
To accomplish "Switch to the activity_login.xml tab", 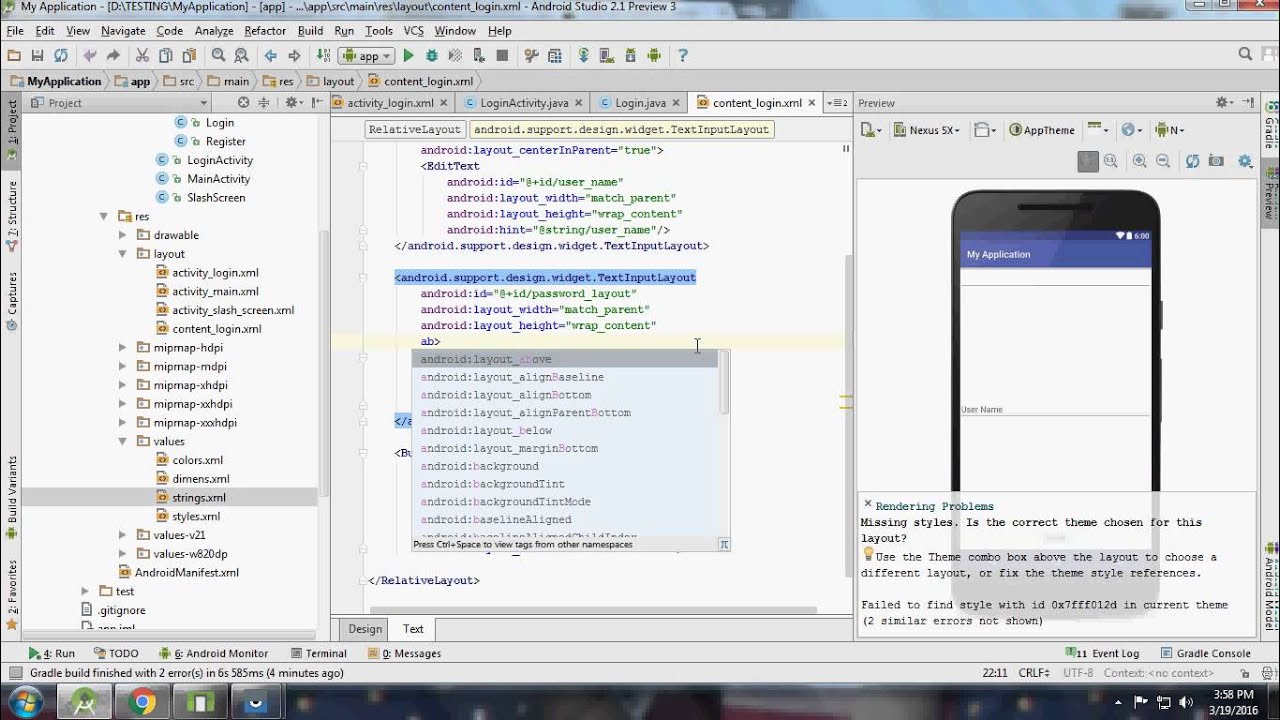I will click(390, 102).
